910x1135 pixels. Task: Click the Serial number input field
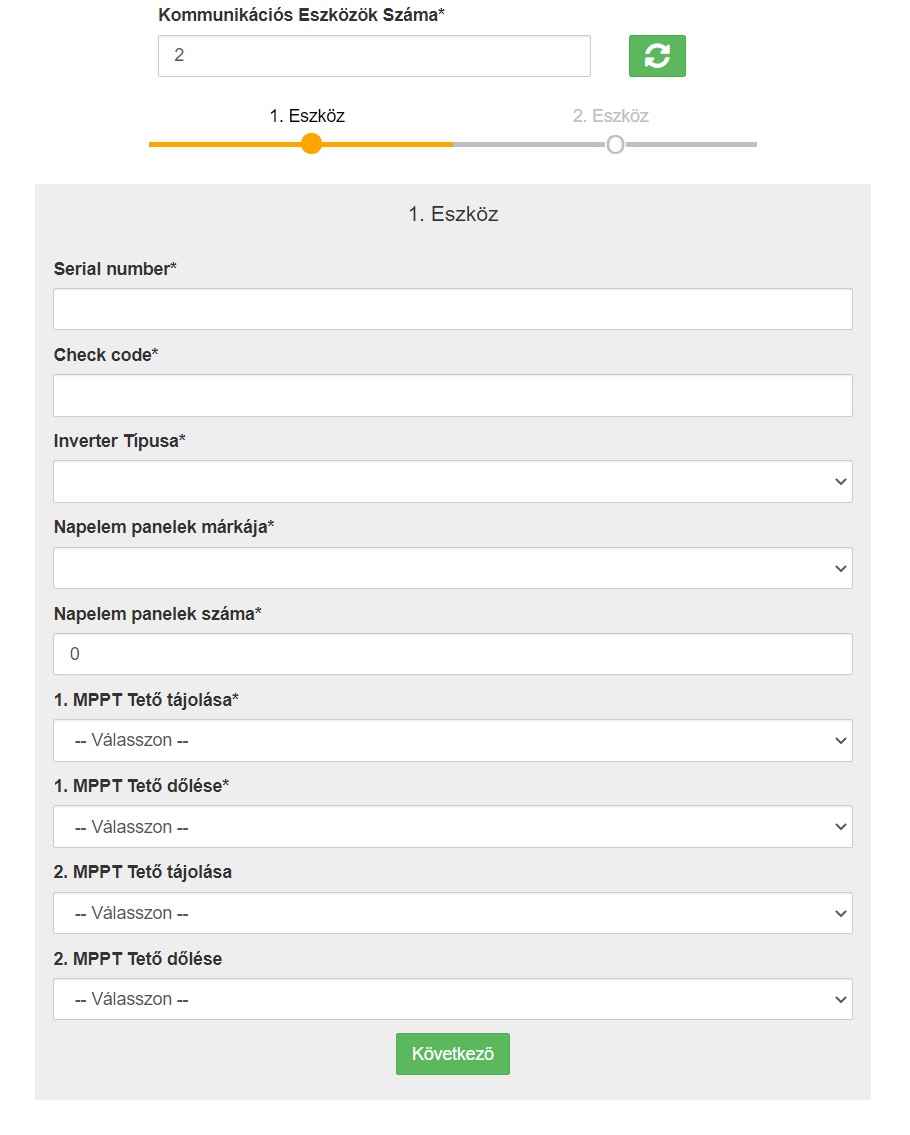[452, 309]
